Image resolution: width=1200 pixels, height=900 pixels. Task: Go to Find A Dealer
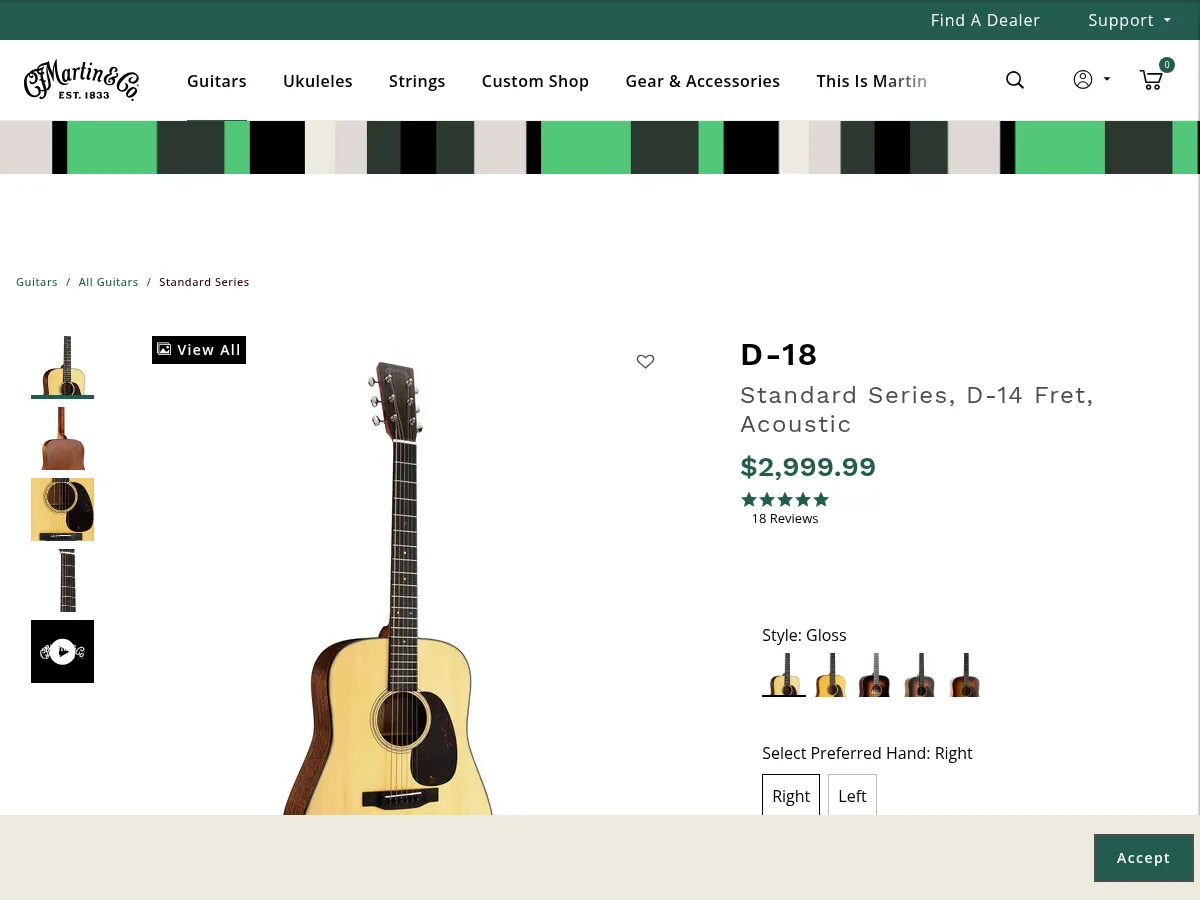click(985, 20)
